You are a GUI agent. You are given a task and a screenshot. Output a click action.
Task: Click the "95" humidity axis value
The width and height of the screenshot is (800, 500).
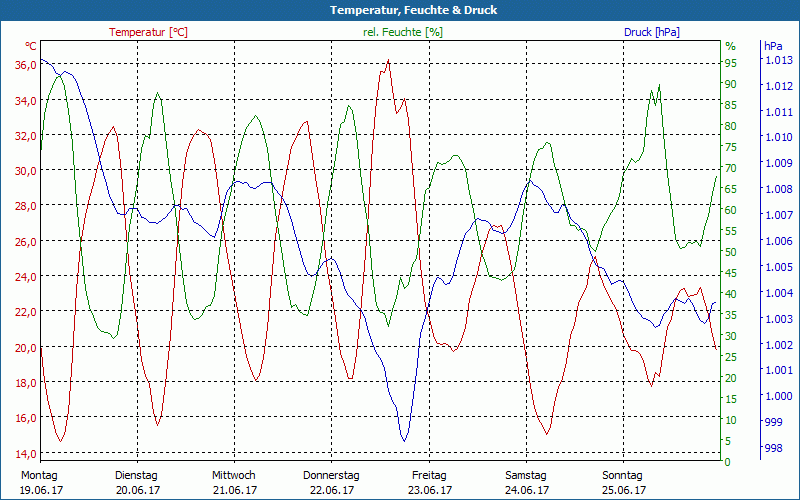click(731, 64)
